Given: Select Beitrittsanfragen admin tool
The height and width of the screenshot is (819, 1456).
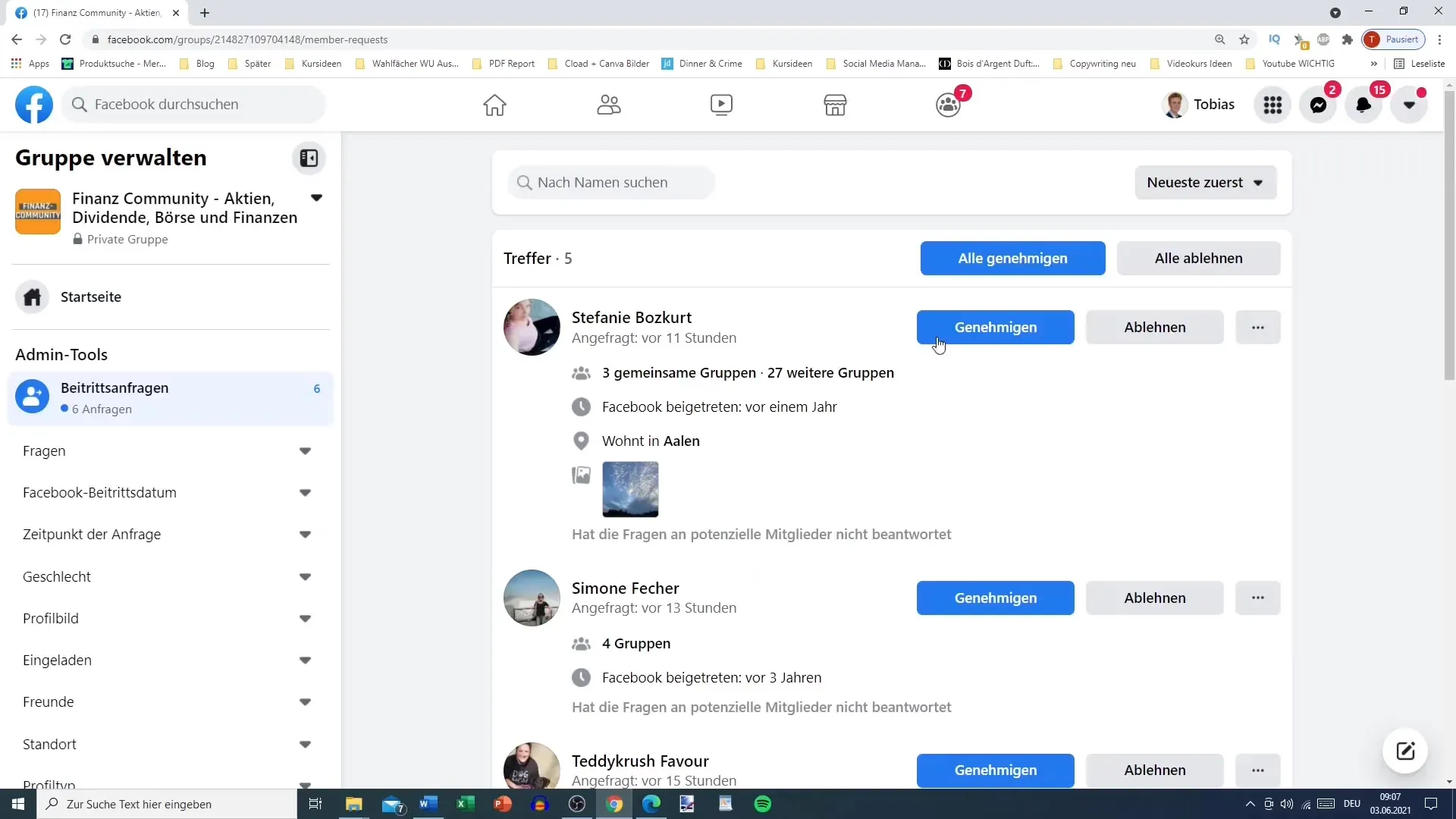Looking at the screenshot, I should click(x=171, y=398).
